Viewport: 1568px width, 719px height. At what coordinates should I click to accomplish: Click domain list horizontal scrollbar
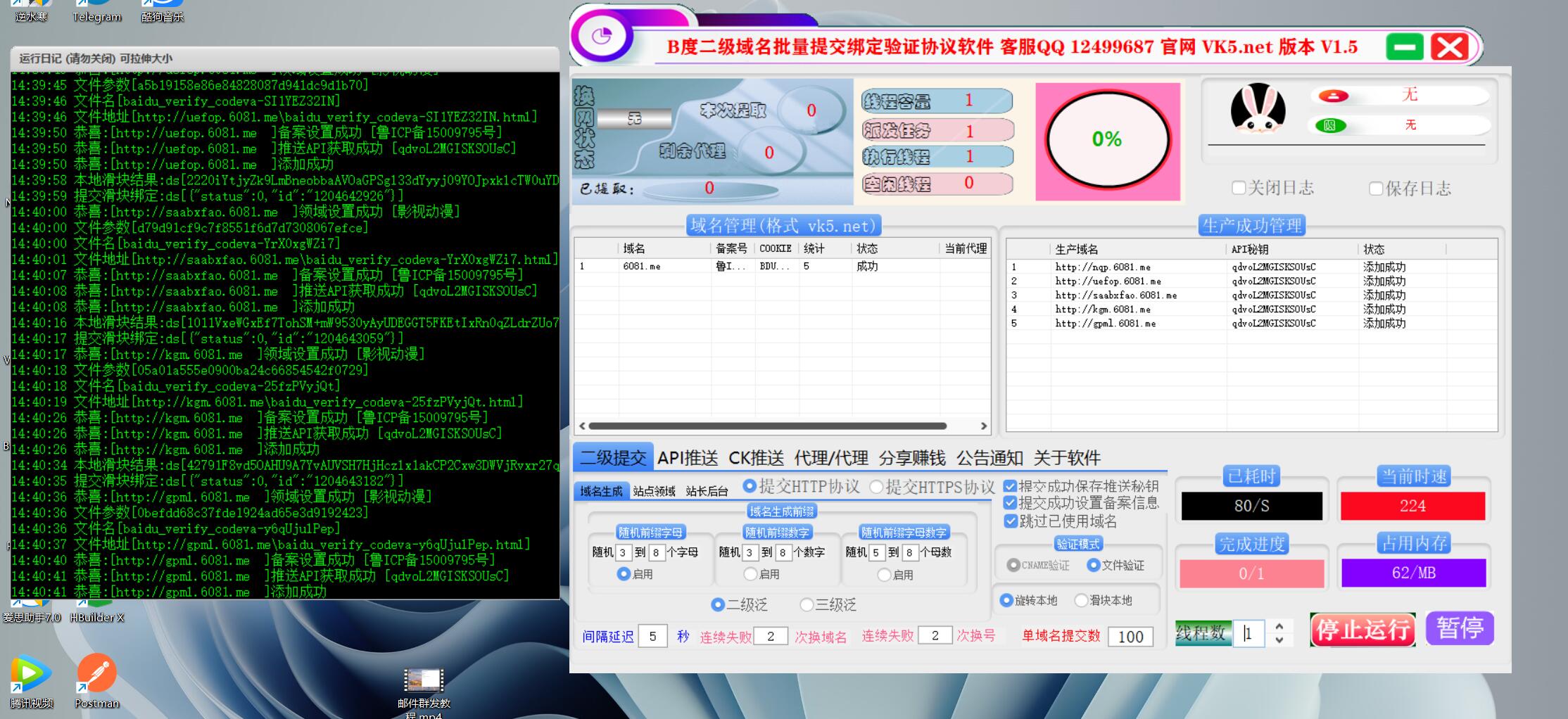point(767,426)
